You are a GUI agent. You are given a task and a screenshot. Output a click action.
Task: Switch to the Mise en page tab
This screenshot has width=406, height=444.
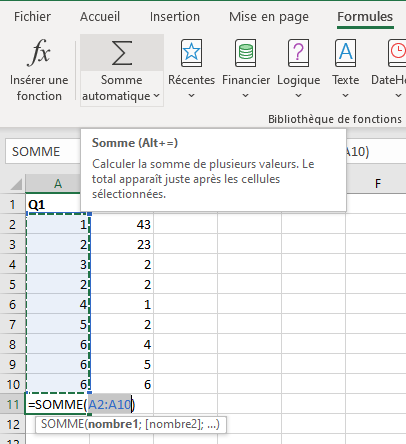click(x=269, y=16)
